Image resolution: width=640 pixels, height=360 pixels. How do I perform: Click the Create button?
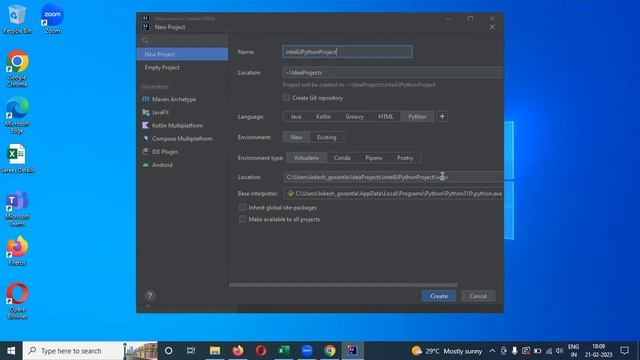(439, 296)
